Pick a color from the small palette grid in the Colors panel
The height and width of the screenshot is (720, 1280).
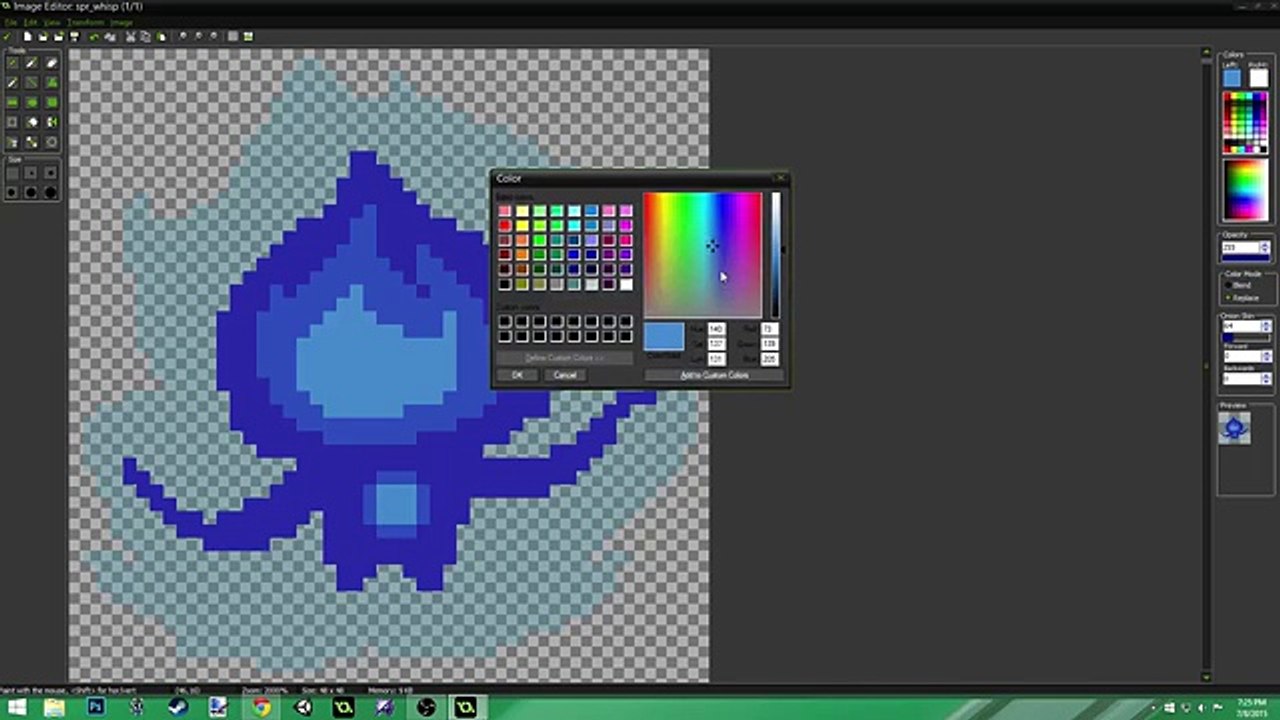[1246, 122]
